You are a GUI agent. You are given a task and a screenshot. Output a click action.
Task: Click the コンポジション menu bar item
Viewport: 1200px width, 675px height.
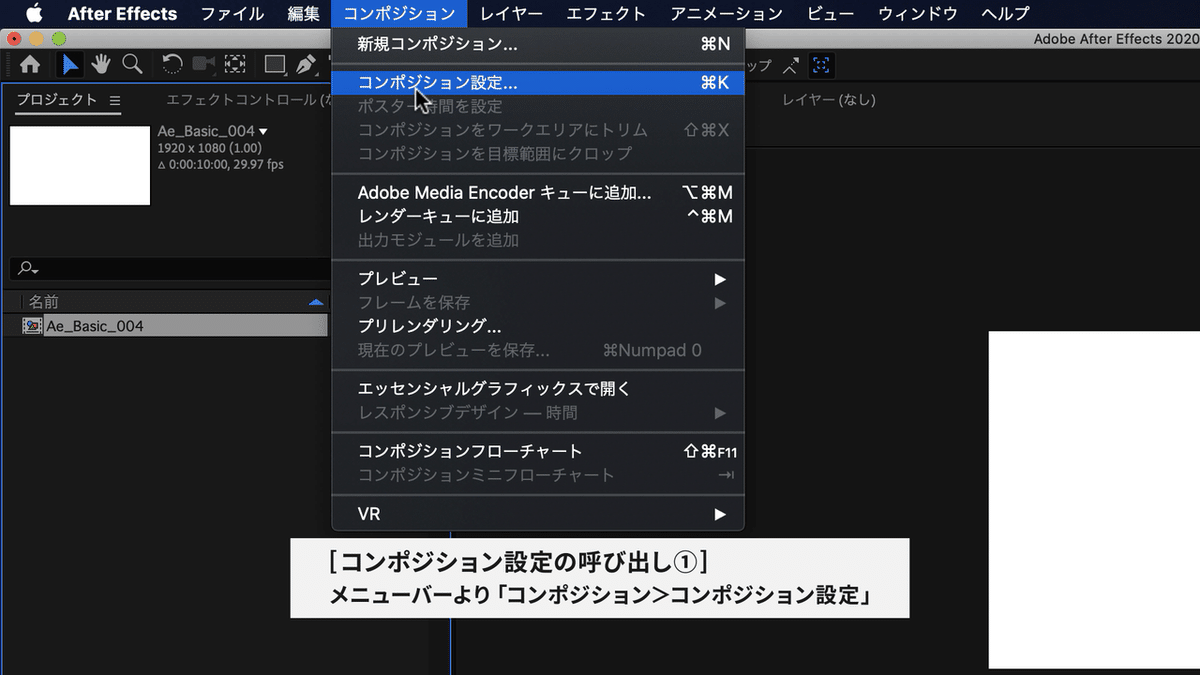point(399,14)
